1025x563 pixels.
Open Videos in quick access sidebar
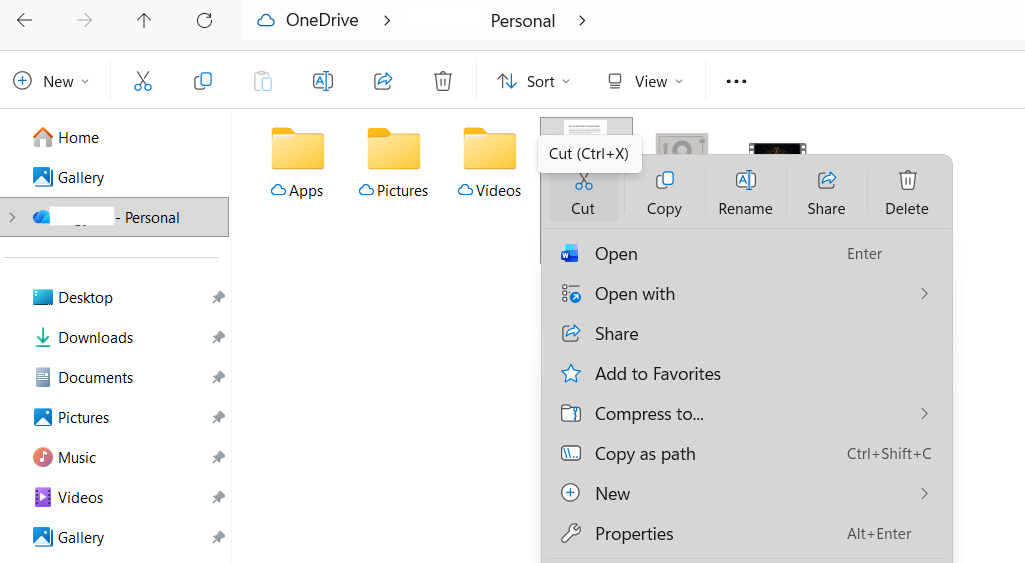(x=68, y=497)
